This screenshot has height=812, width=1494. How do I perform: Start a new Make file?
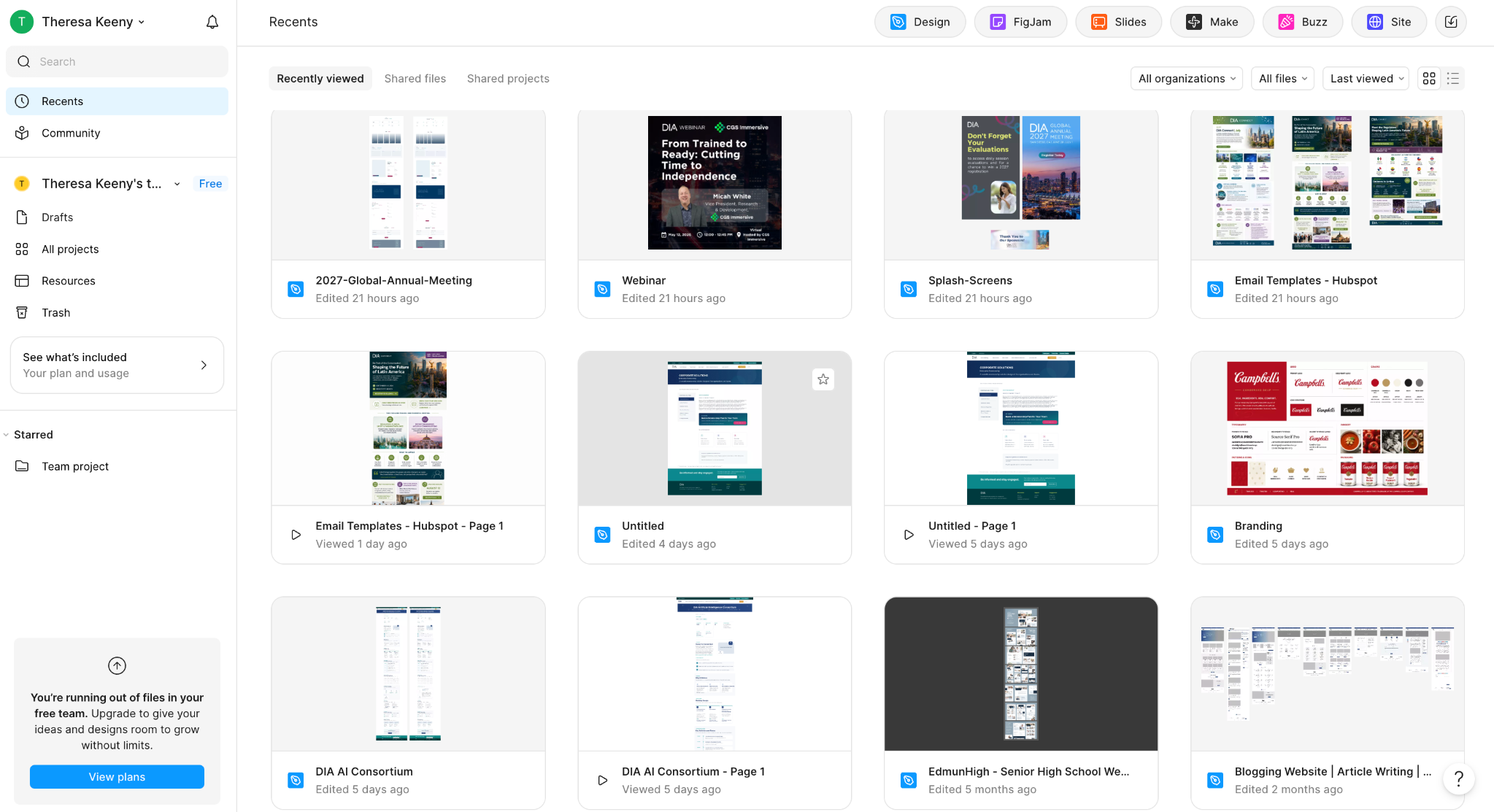(x=1212, y=22)
